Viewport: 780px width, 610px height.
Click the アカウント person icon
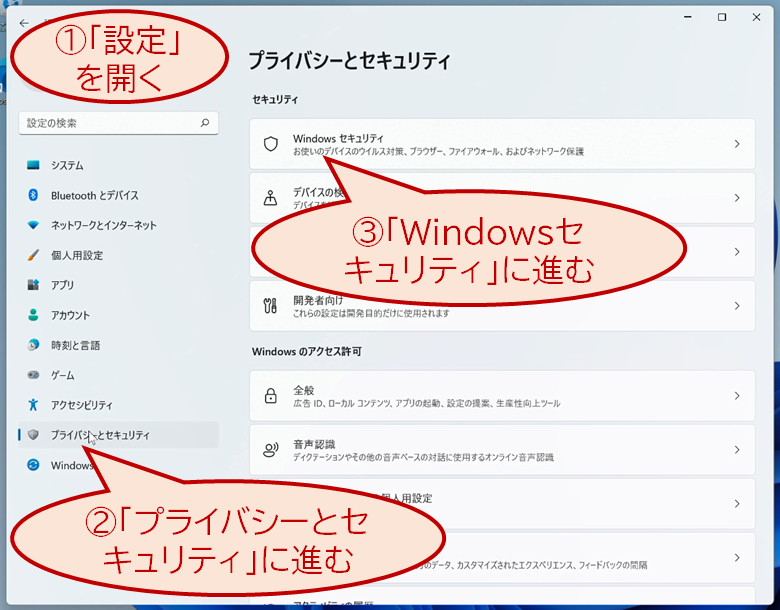click(33, 315)
